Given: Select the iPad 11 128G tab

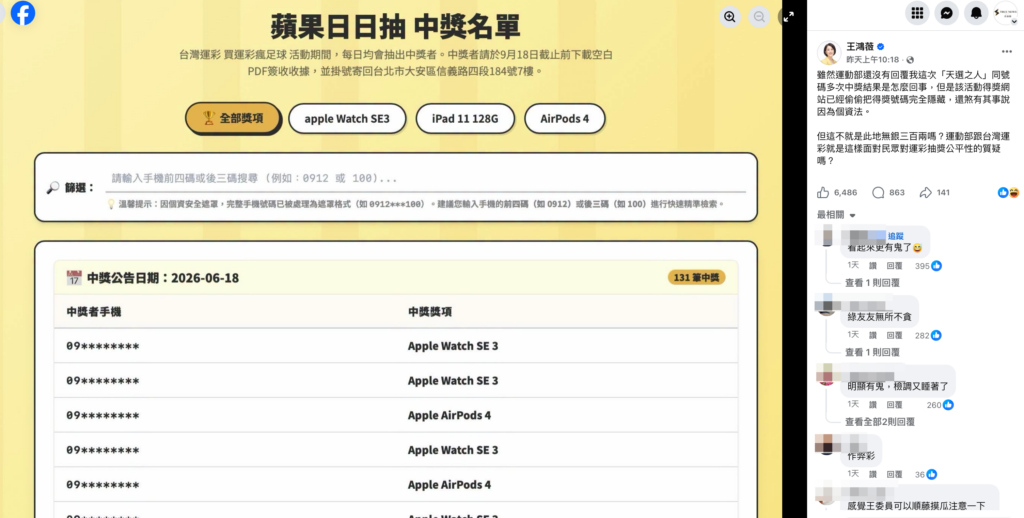Looking at the screenshot, I should 465,119.
